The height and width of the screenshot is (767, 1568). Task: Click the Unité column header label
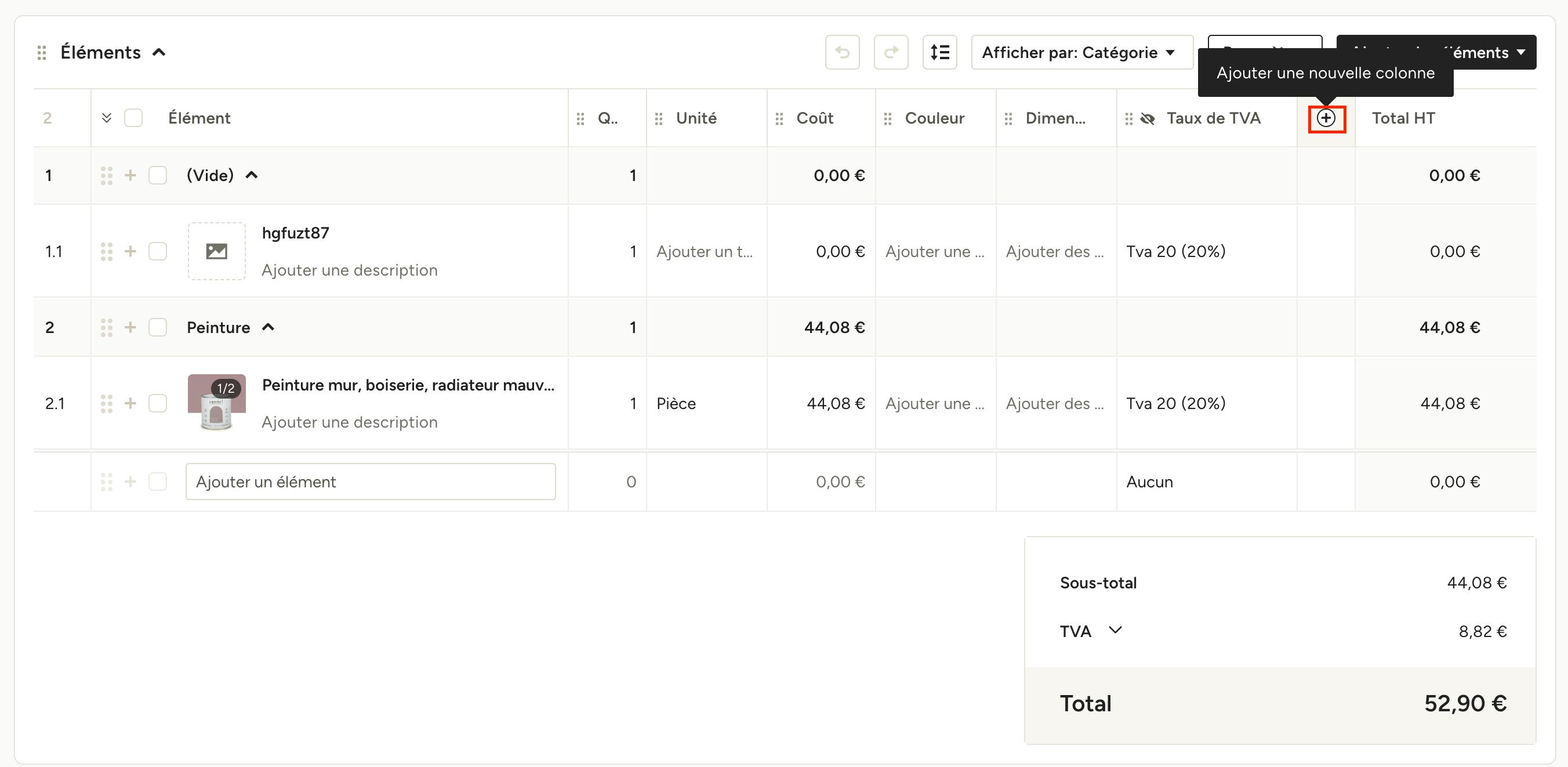click(x=696, y=118)
